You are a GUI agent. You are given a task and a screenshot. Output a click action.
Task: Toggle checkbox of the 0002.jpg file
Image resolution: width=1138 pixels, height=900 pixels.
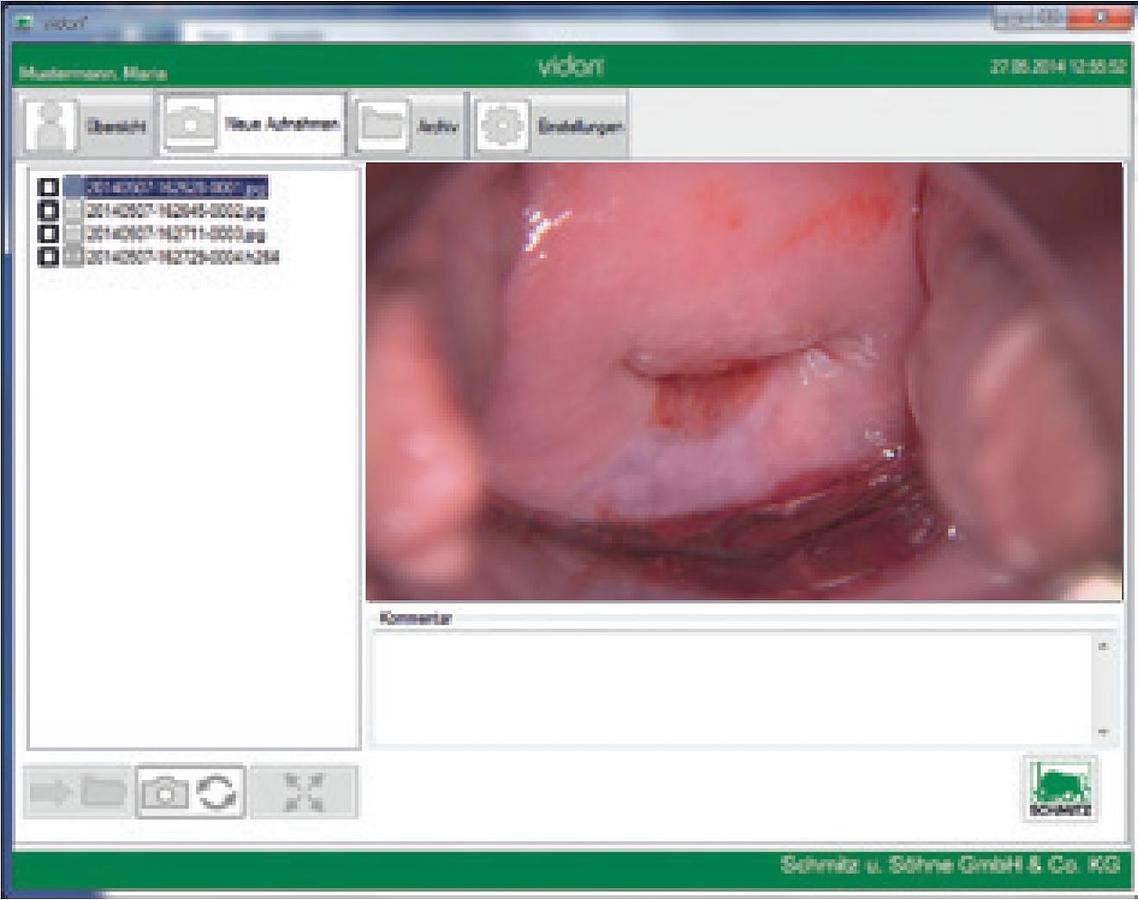point(47,211)
